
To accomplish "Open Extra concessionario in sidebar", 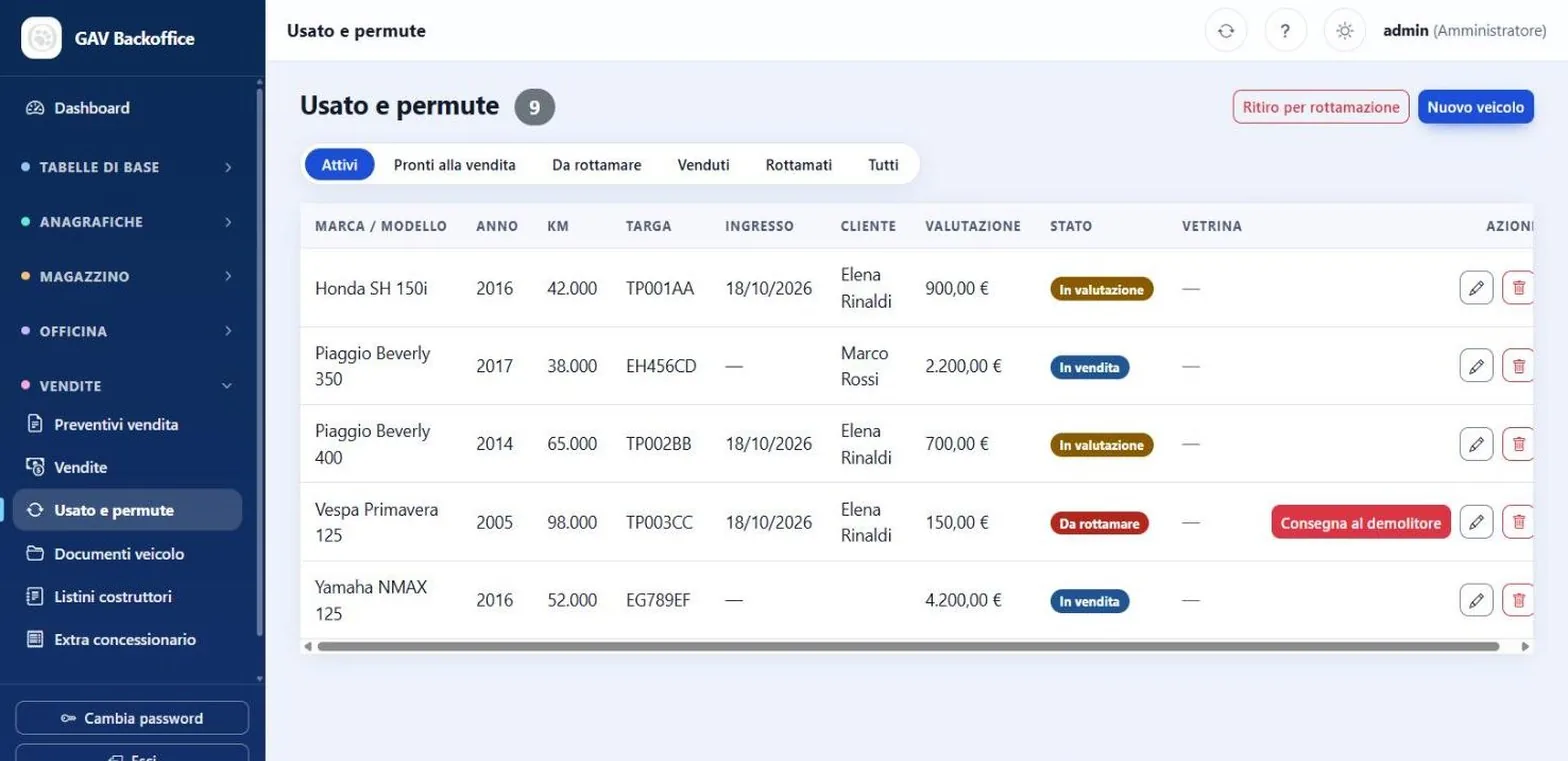I will 128,639.
